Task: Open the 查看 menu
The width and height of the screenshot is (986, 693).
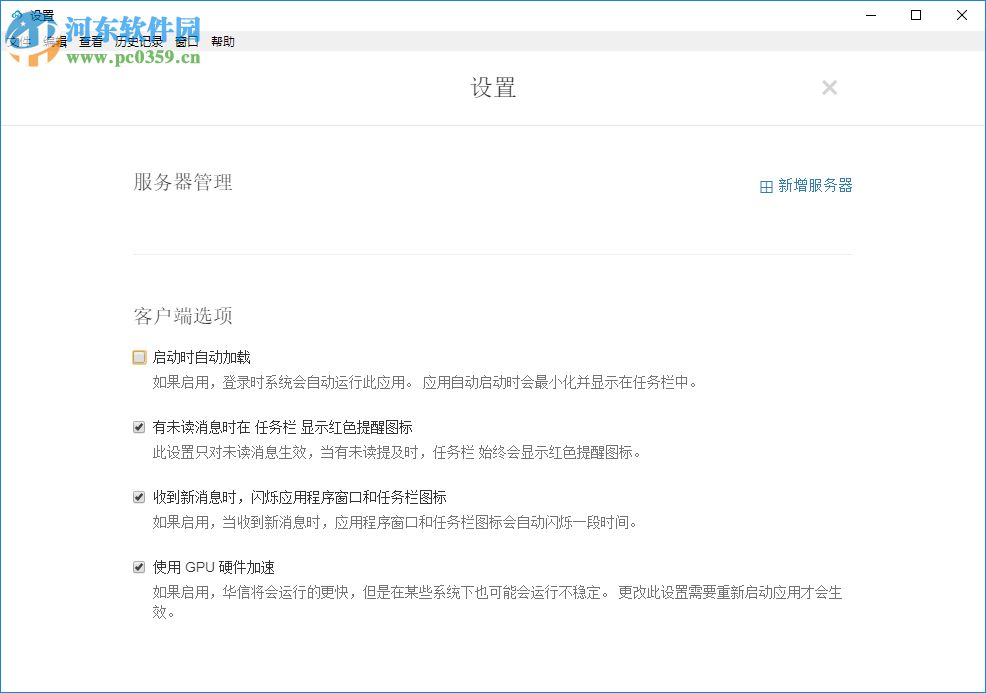Action: [x=90, y=41]
